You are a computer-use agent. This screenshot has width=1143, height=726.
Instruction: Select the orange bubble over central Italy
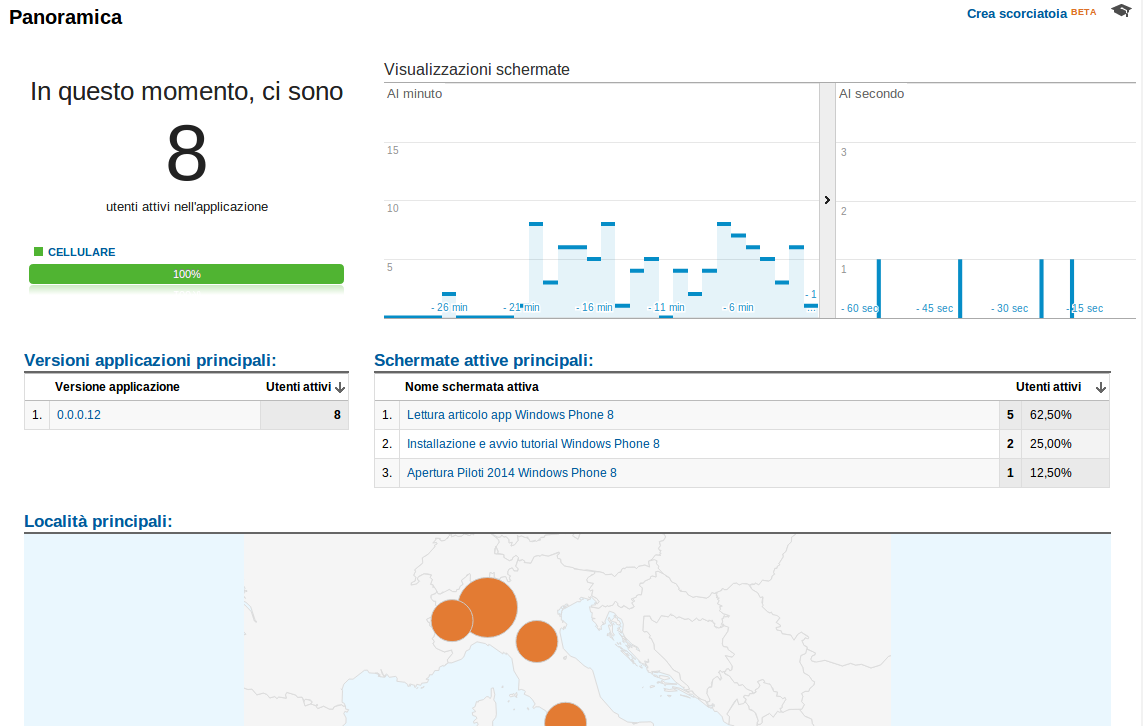[x=537, y=642]
